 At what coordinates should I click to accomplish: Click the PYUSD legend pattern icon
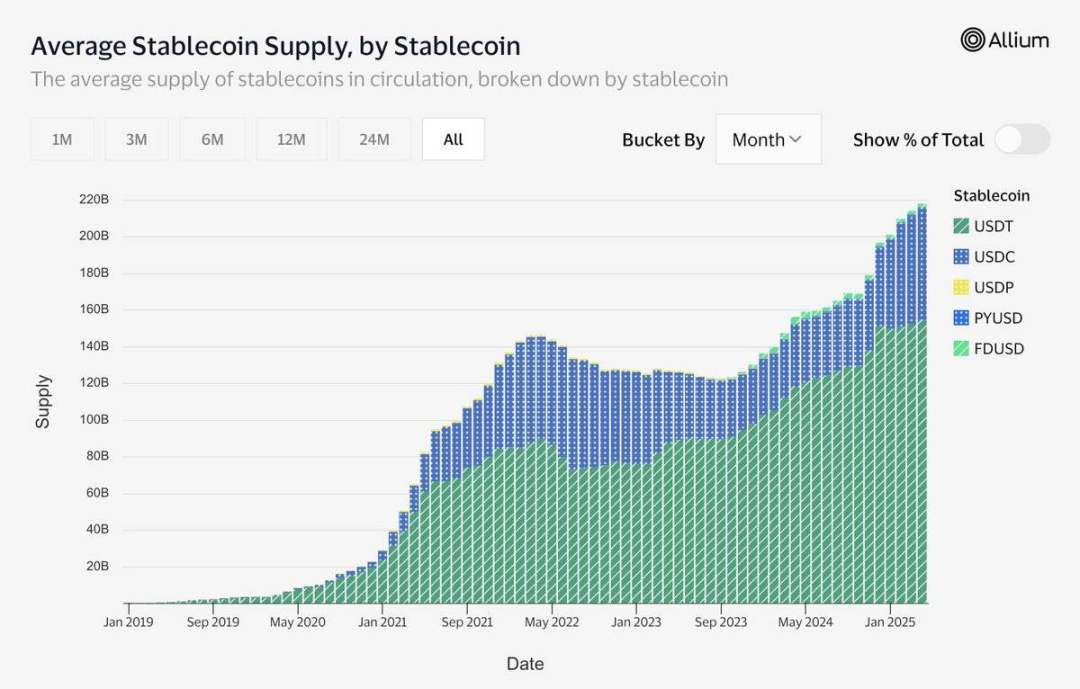tap(961, 318)
